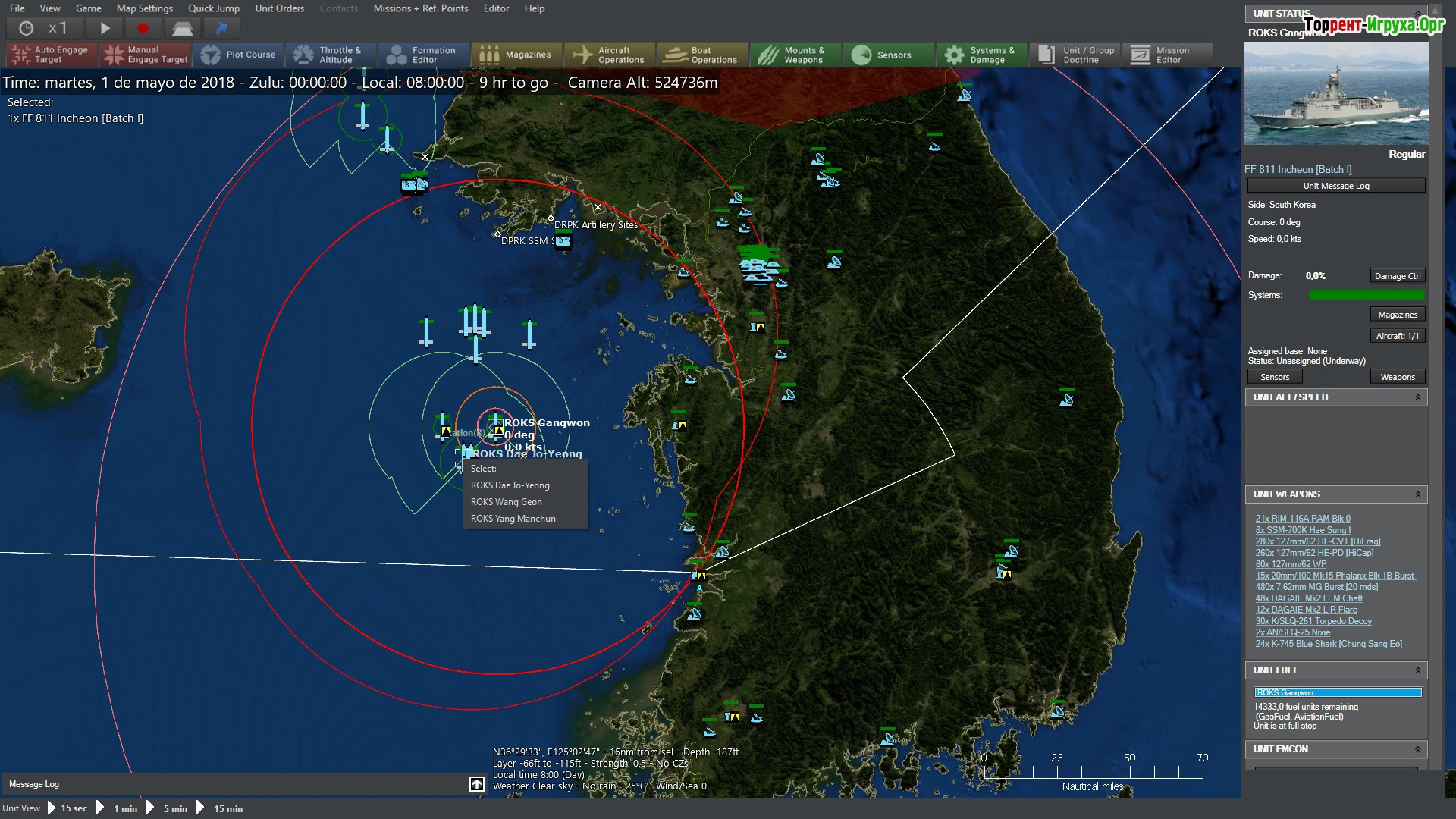Collapse the UNIT FUEL section
Viewport: 1456px width, 819px height.
(x=1417, y=670)
